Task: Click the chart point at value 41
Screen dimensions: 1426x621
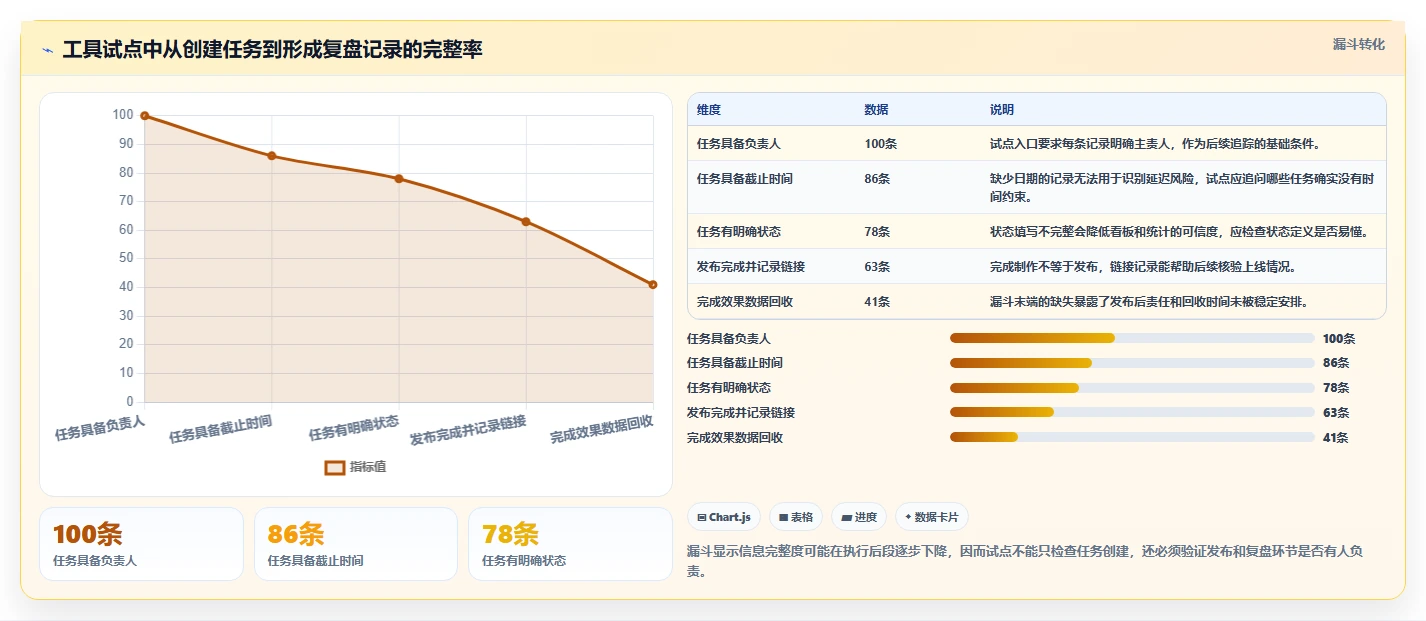Action: point(653,285)
